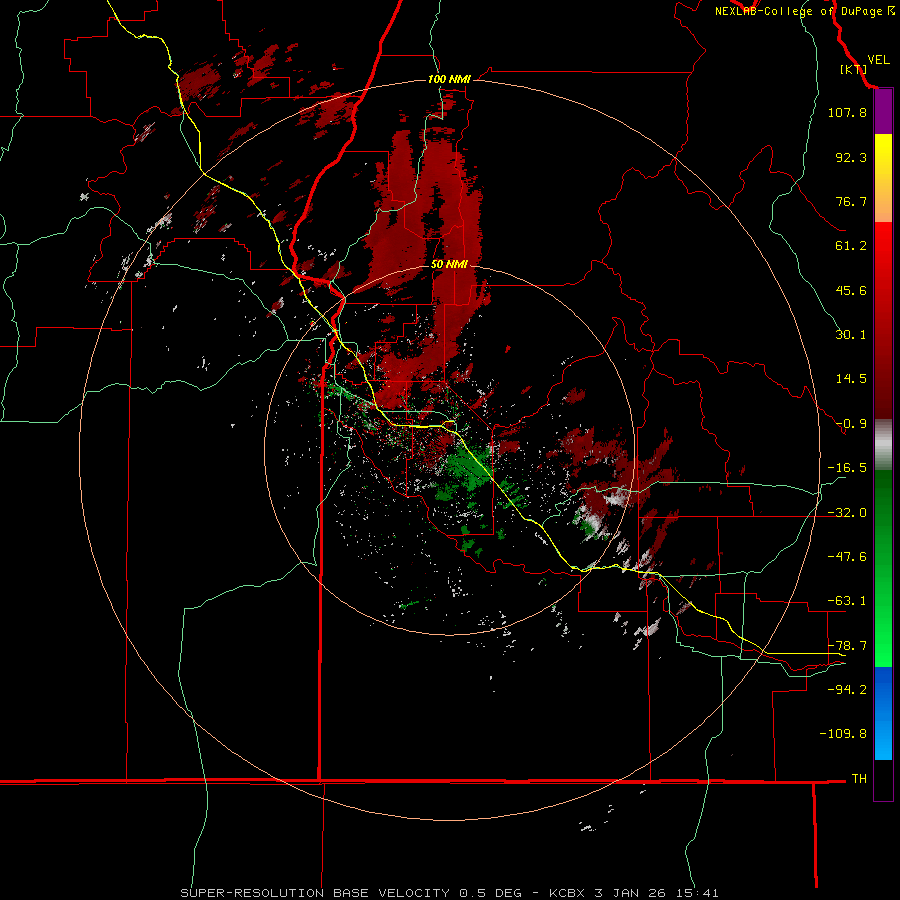Click the blue segment of the color bar
This screenshot has width=900, height=900.
(883, 713)
